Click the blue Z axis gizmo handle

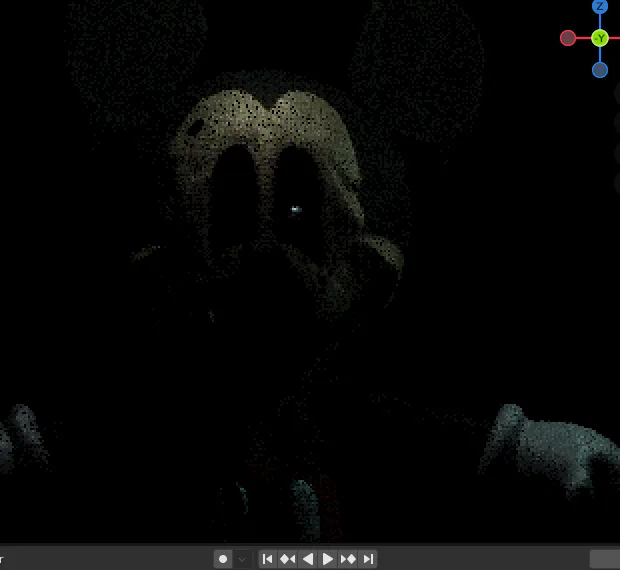pos(600,6)
